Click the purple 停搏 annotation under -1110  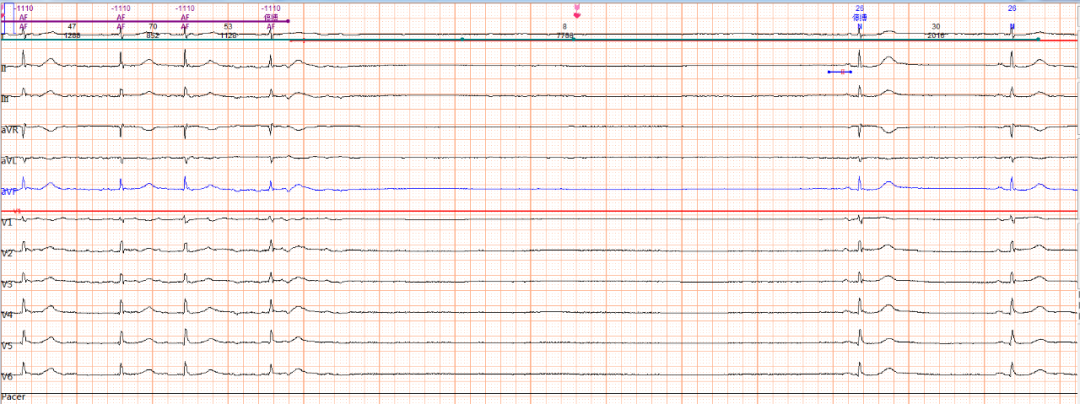(x=271, y=17)
